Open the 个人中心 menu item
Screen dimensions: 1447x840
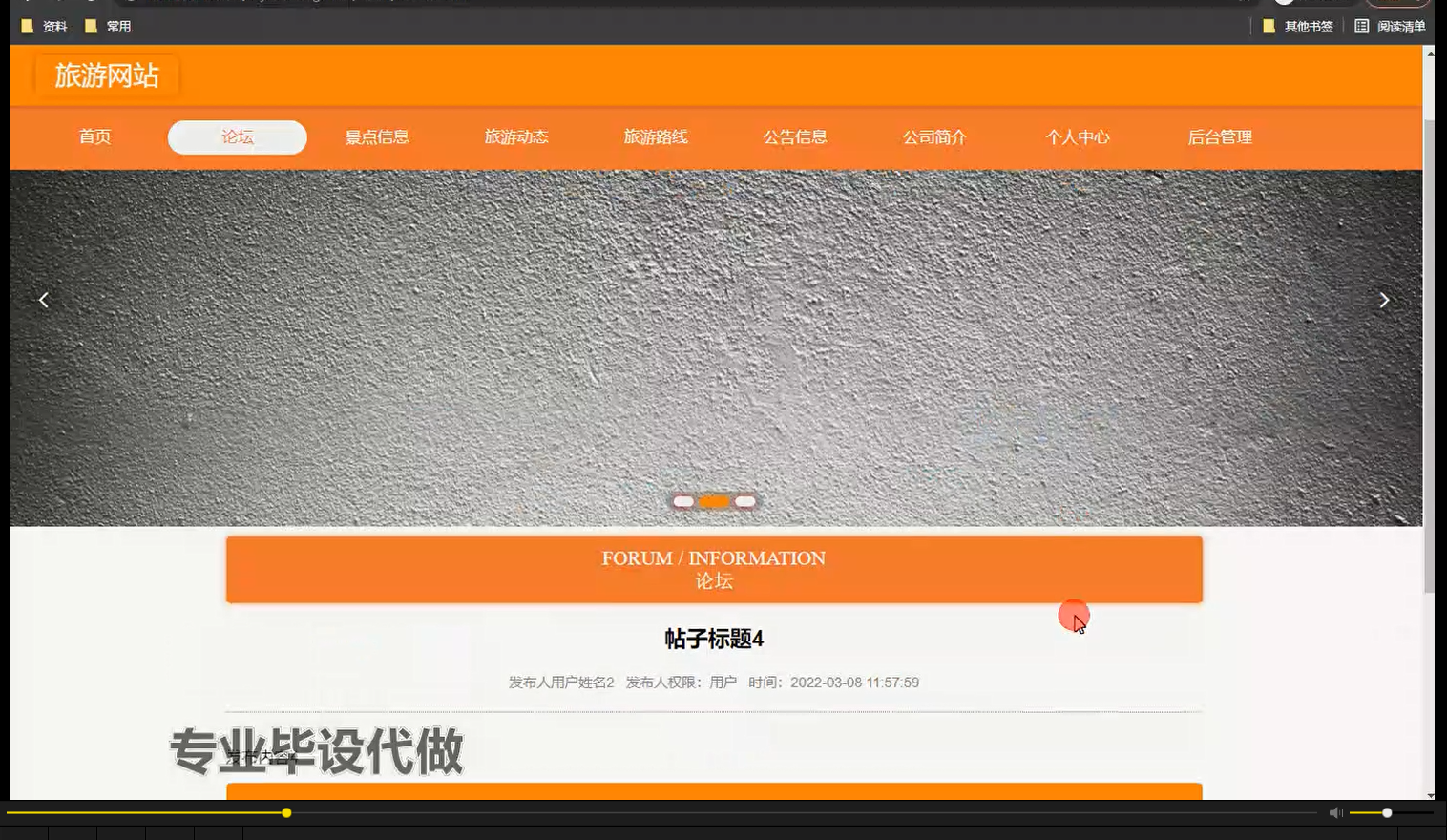tap(1078, 136)
